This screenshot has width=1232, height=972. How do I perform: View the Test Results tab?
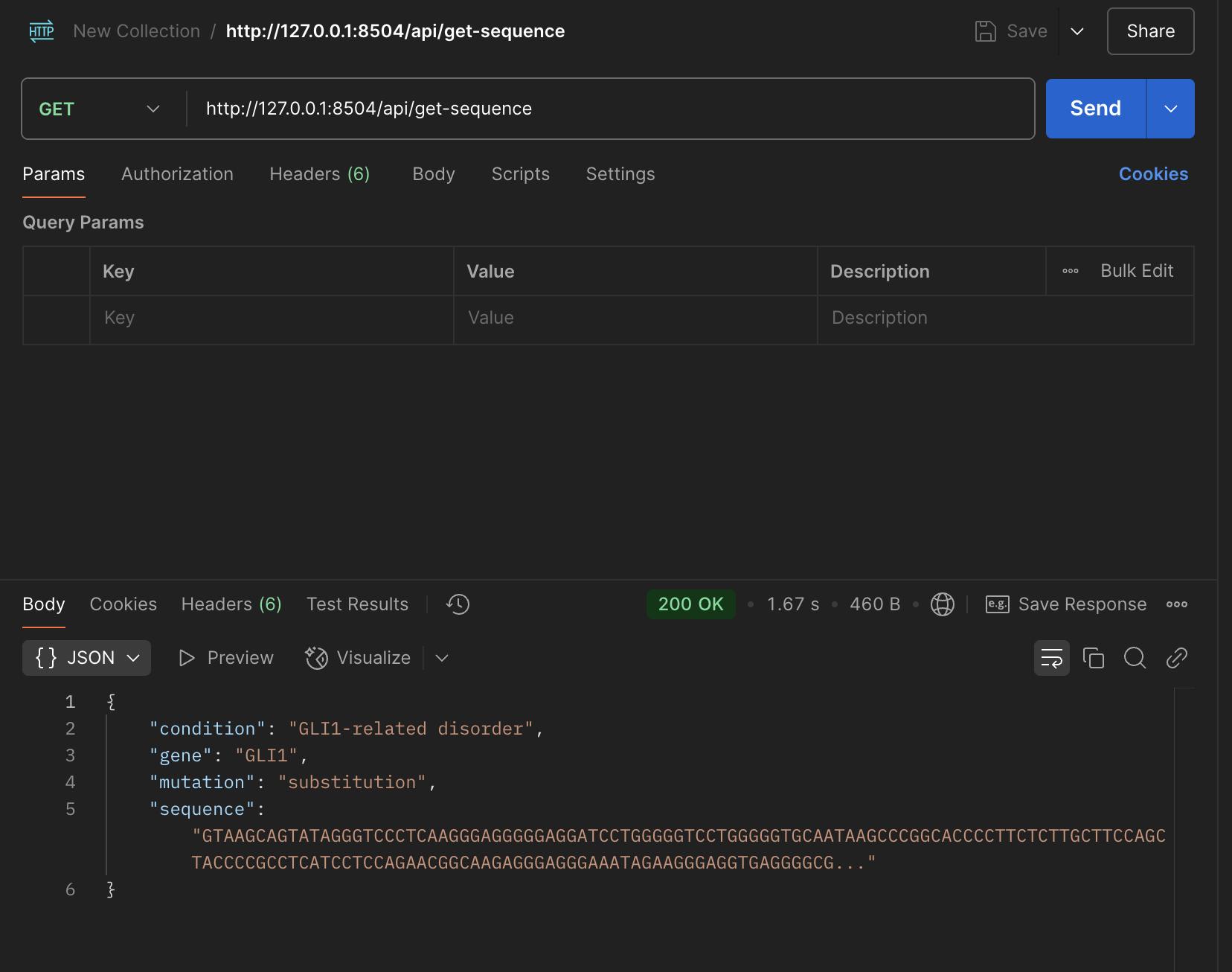357,604
